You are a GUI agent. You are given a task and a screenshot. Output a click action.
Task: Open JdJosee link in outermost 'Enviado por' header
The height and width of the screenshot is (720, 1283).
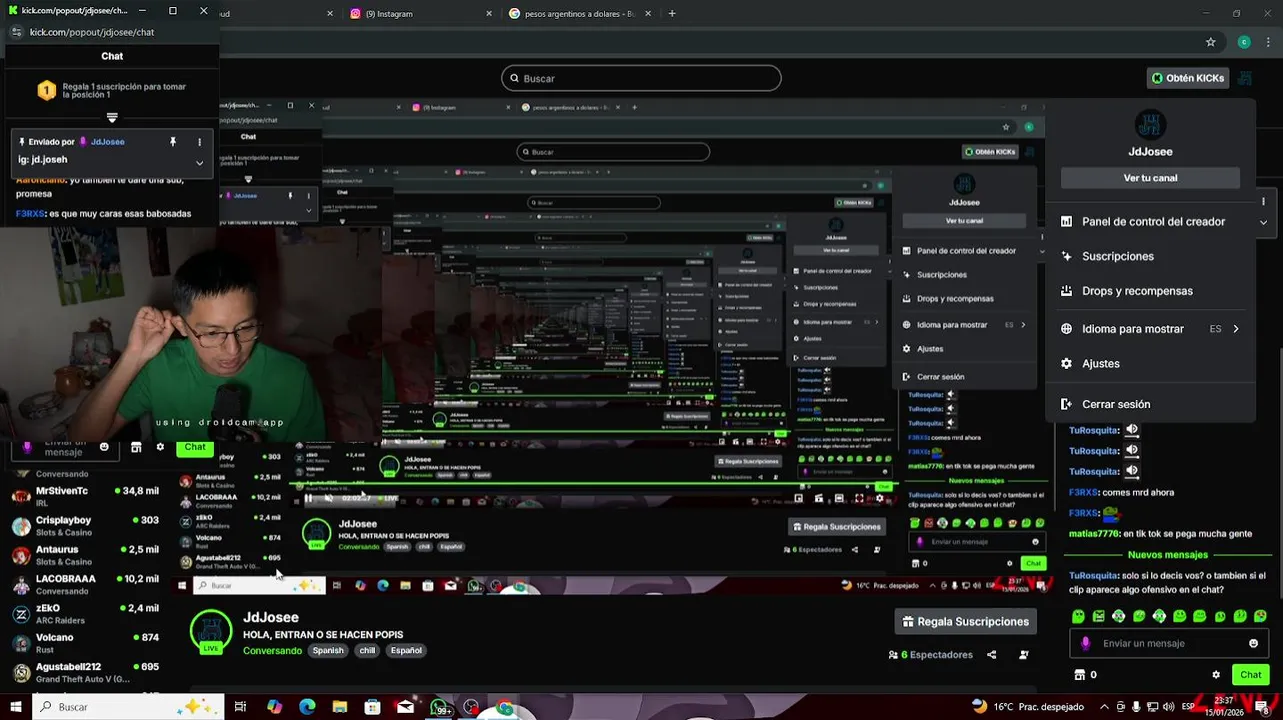(107, 142)
